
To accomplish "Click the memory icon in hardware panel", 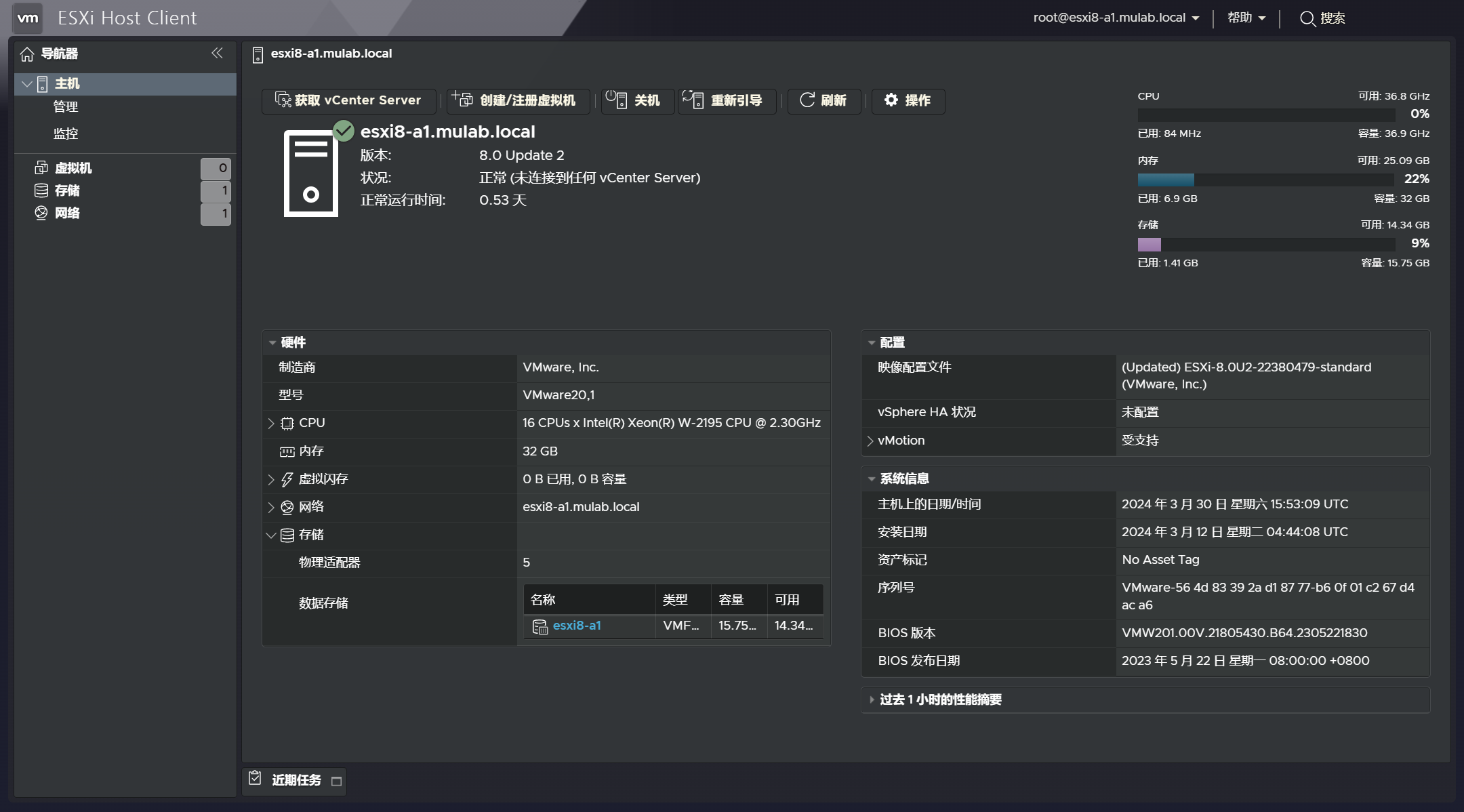I will 287,451.
